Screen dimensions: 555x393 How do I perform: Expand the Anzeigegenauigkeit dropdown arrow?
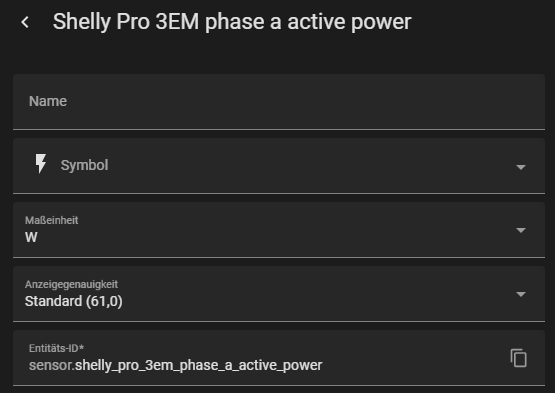pos(521,294)
